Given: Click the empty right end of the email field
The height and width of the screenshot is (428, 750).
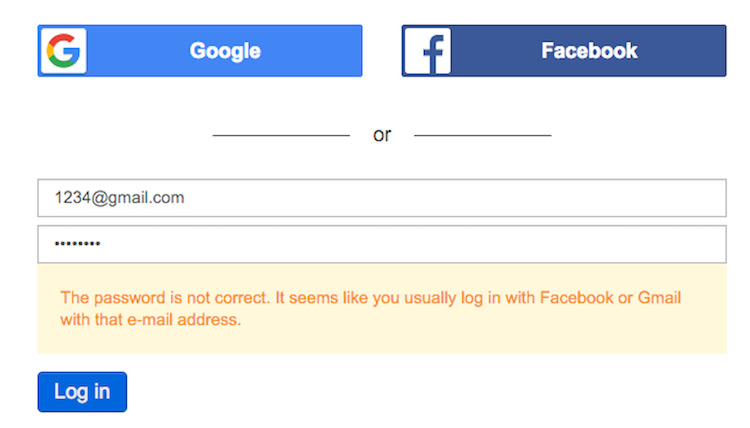Looking at the screenshot, I should tap(650, 198).
